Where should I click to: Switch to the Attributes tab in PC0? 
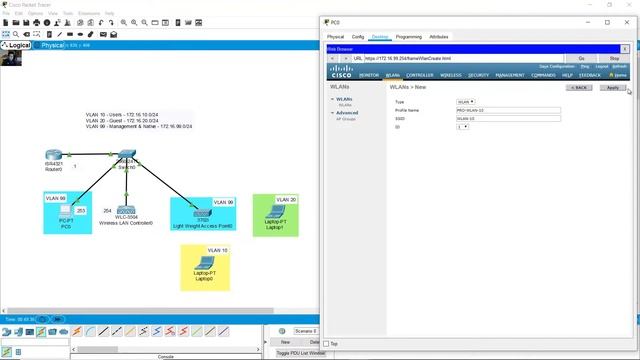coord(439,37)
